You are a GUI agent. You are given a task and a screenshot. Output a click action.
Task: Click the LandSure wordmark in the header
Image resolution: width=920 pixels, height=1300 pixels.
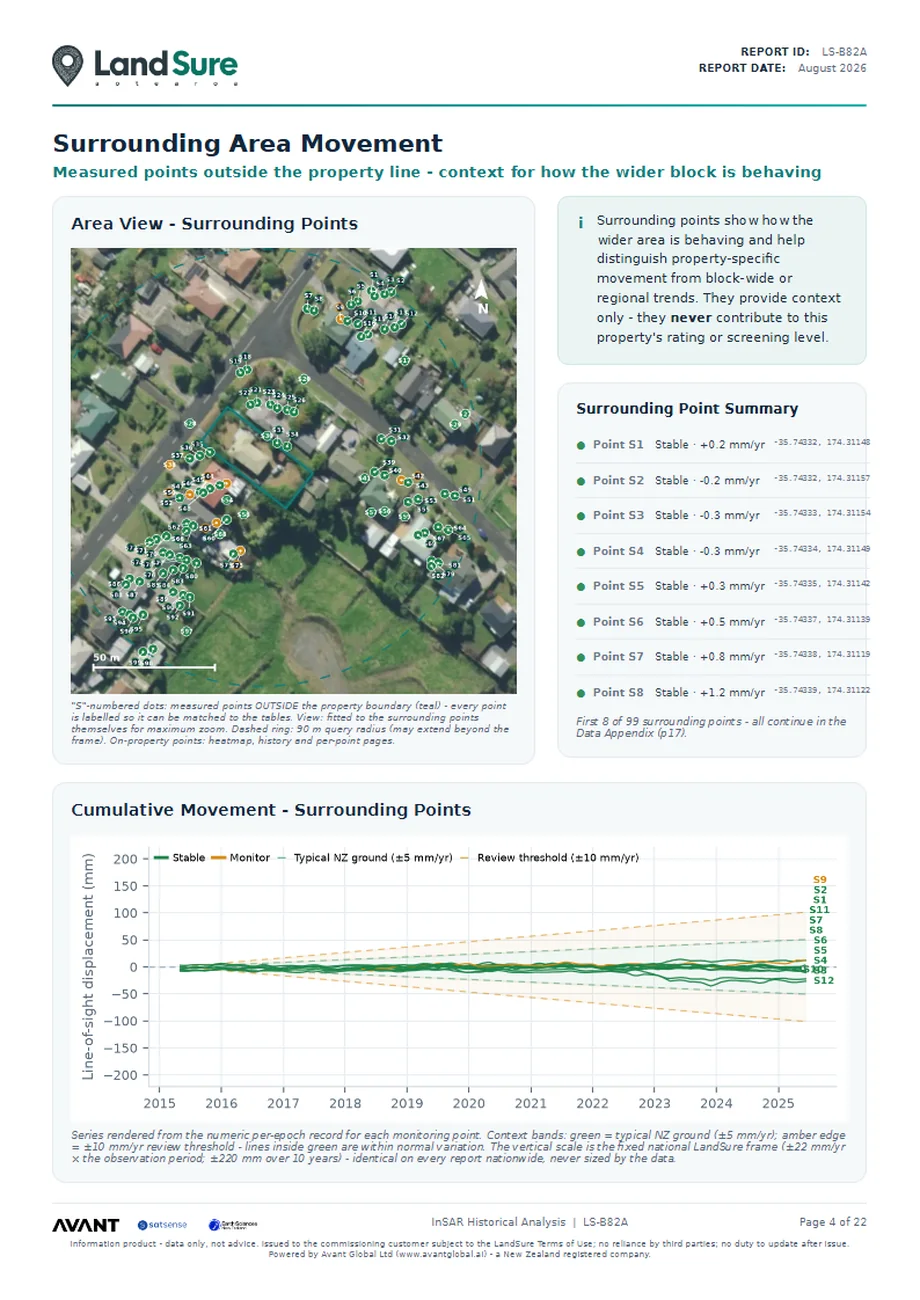[165, 64]
